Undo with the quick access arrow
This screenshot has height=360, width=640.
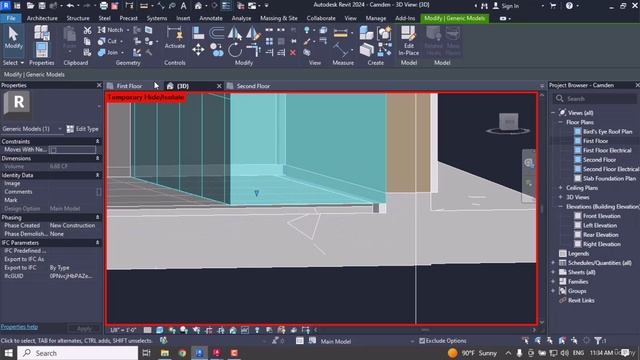tap(70, 6)
